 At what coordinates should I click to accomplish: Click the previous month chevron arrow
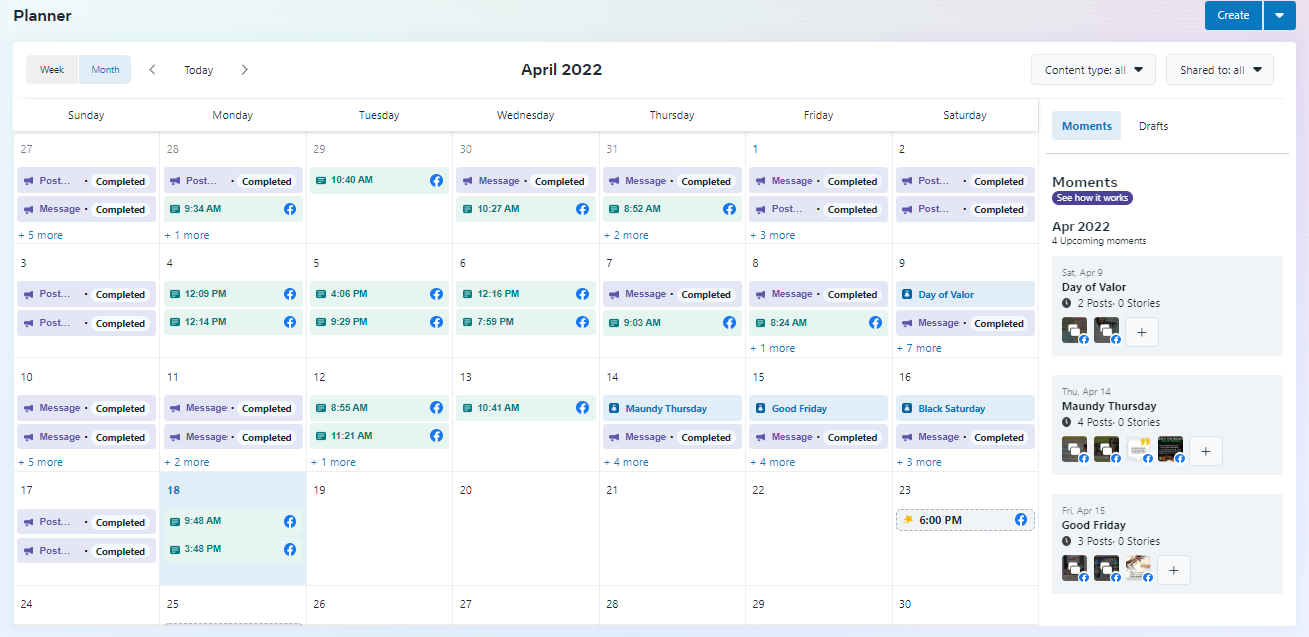click(x=152, y=70)
